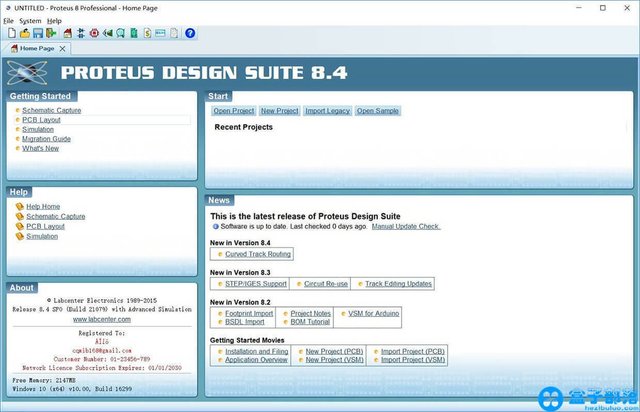This screenshot has width=640, height=412.
Task: Click the Import Legacy button
Action: (x=327, y=111)
